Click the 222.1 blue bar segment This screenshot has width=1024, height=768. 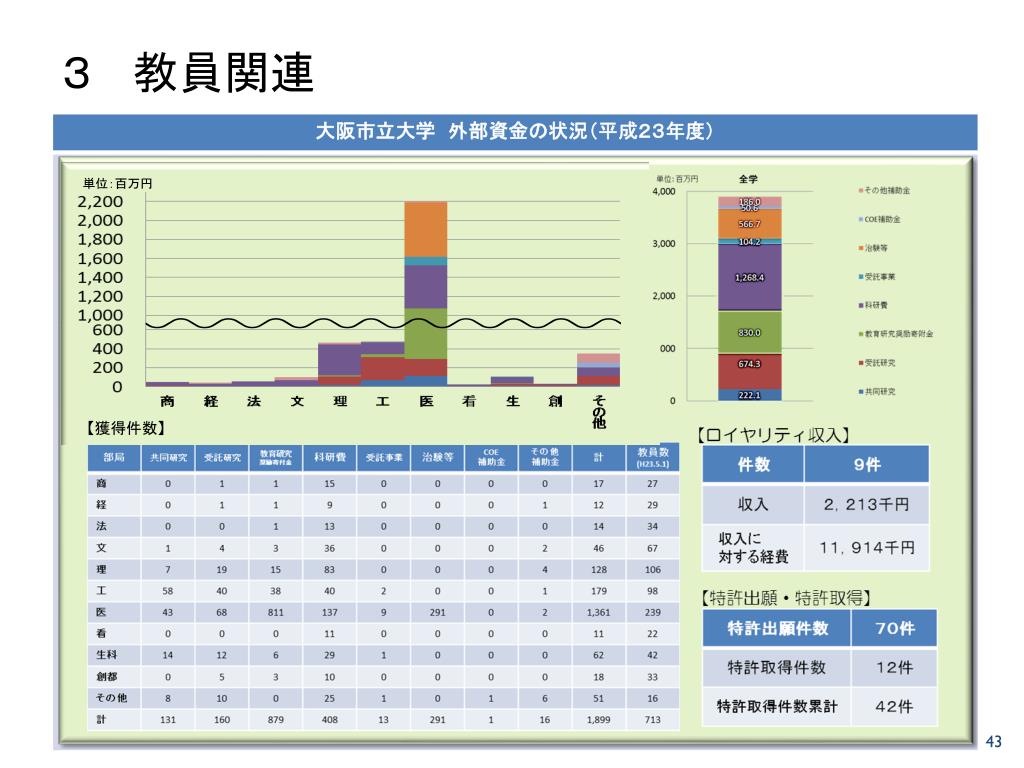point(750,395)
